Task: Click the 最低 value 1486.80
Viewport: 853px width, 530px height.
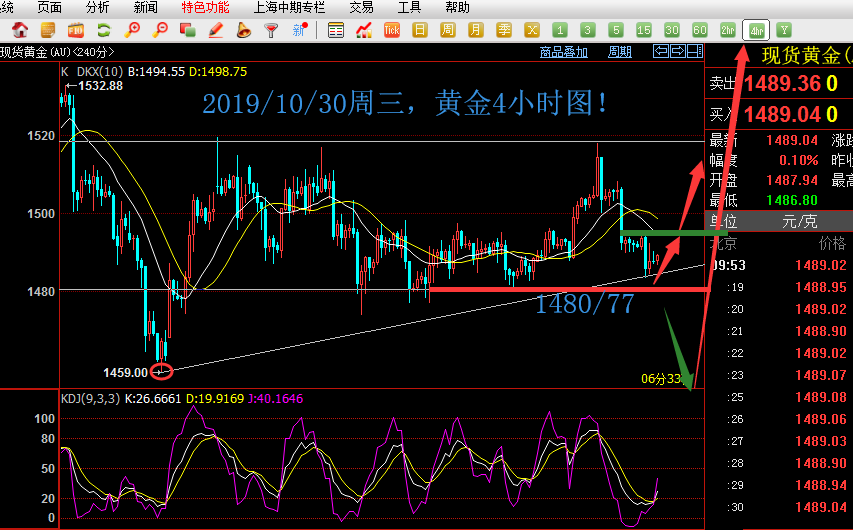Action: [x=792, y=200]
